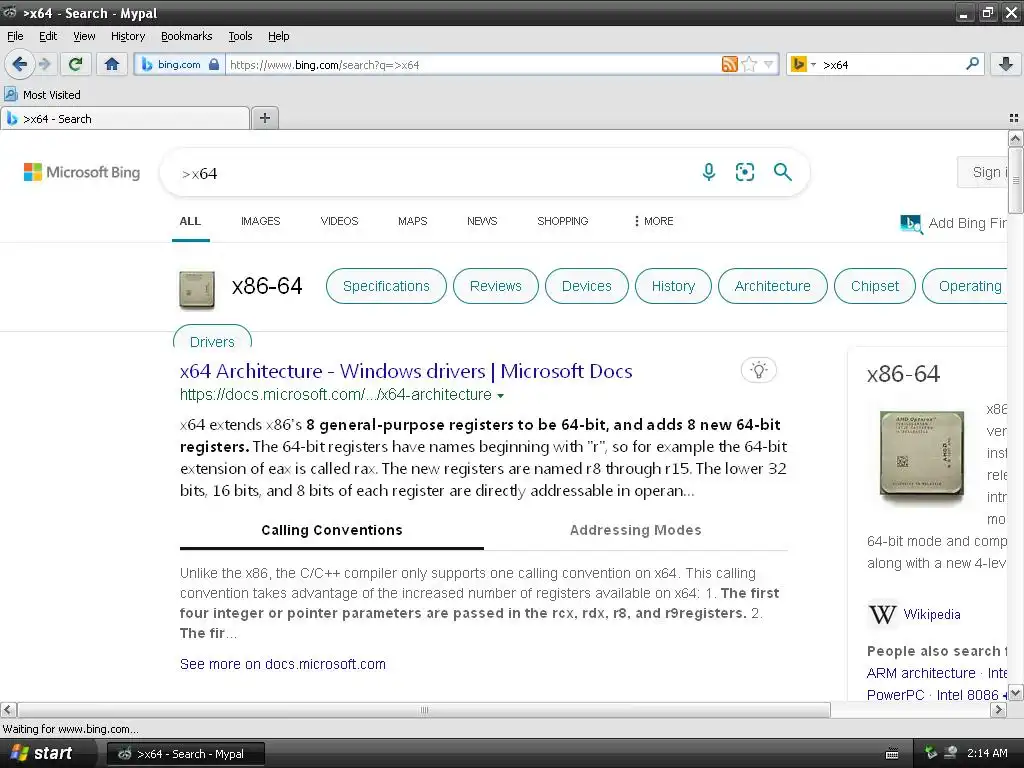
Task: Open visual search camera icon
Action: (744, 172)
